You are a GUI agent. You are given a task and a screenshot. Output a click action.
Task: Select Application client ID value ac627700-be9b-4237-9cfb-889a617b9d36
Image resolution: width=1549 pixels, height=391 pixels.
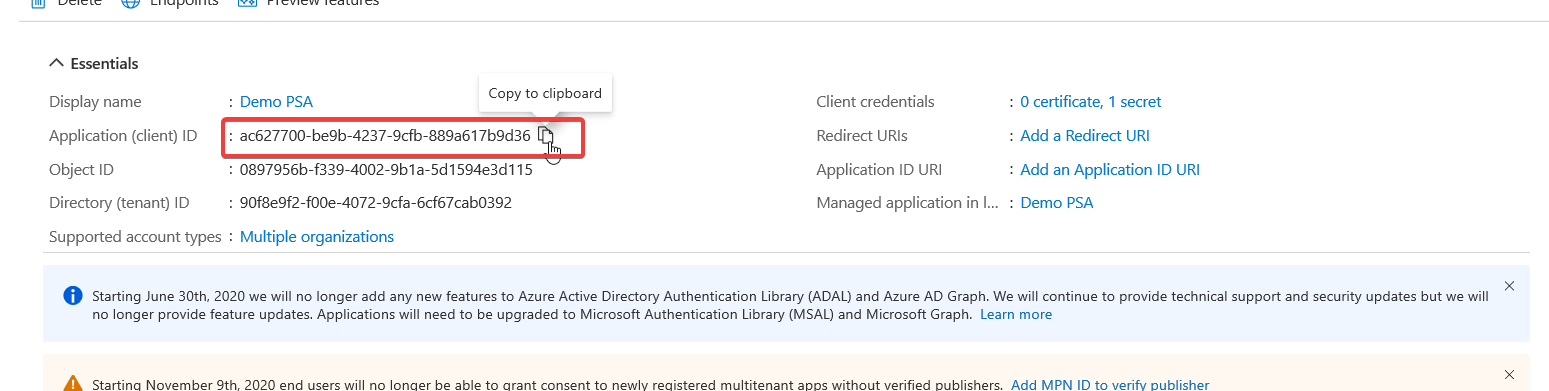(385, 136)
